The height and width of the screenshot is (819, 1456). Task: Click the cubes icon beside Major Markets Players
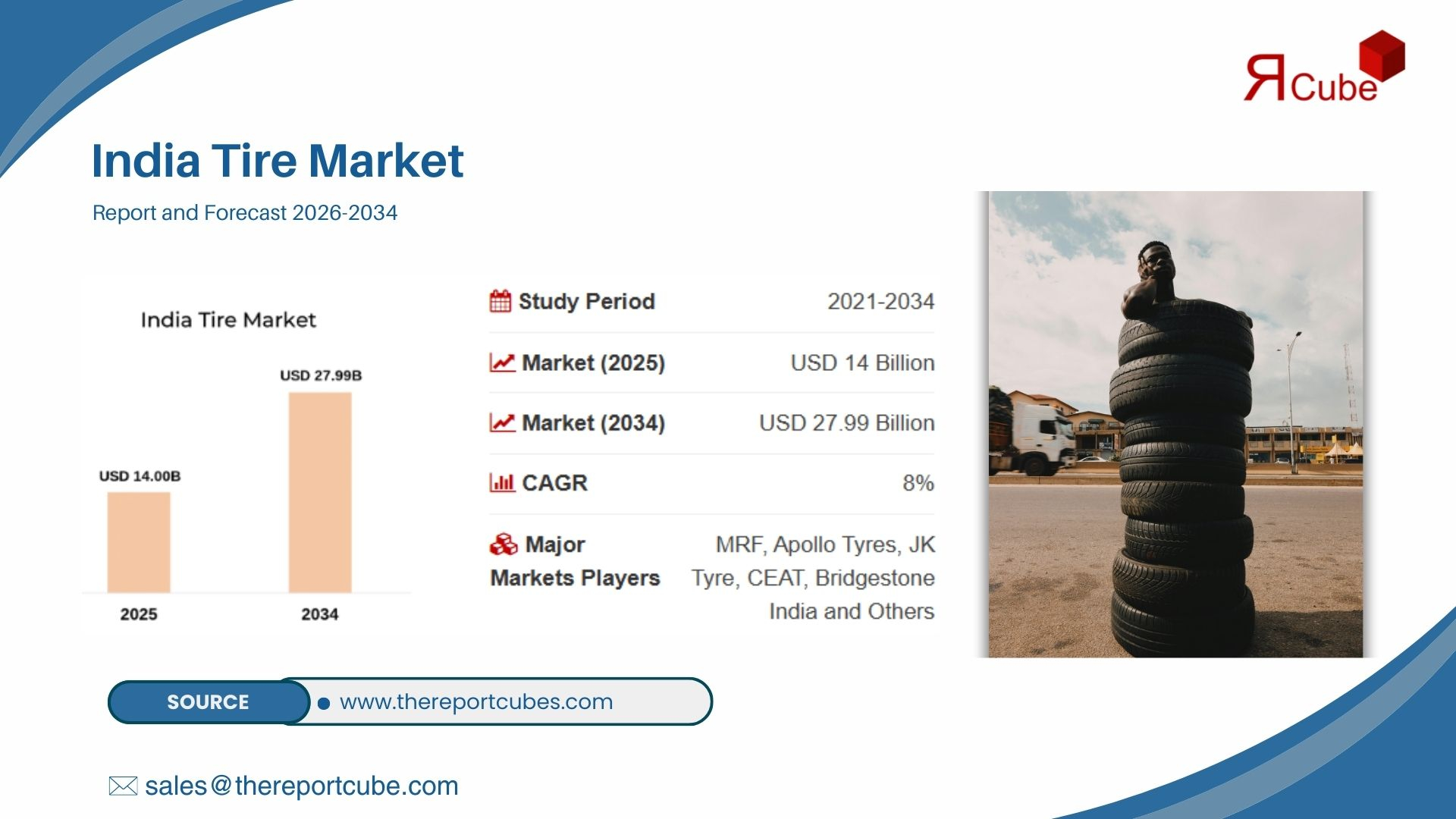click(x=504, y=544)
